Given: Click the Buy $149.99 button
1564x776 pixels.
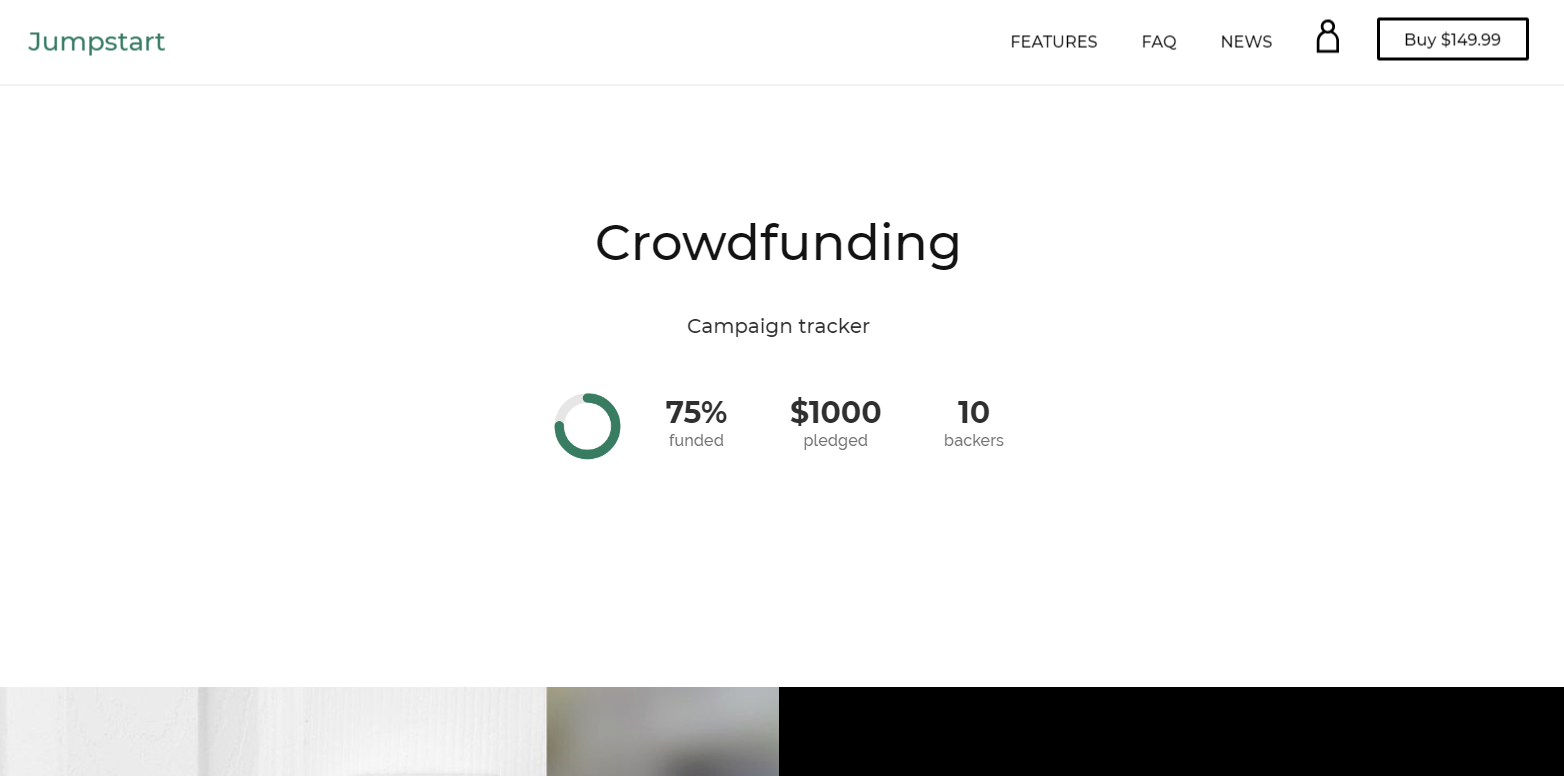Looking at the screenshot, I should pos(1452,39).
